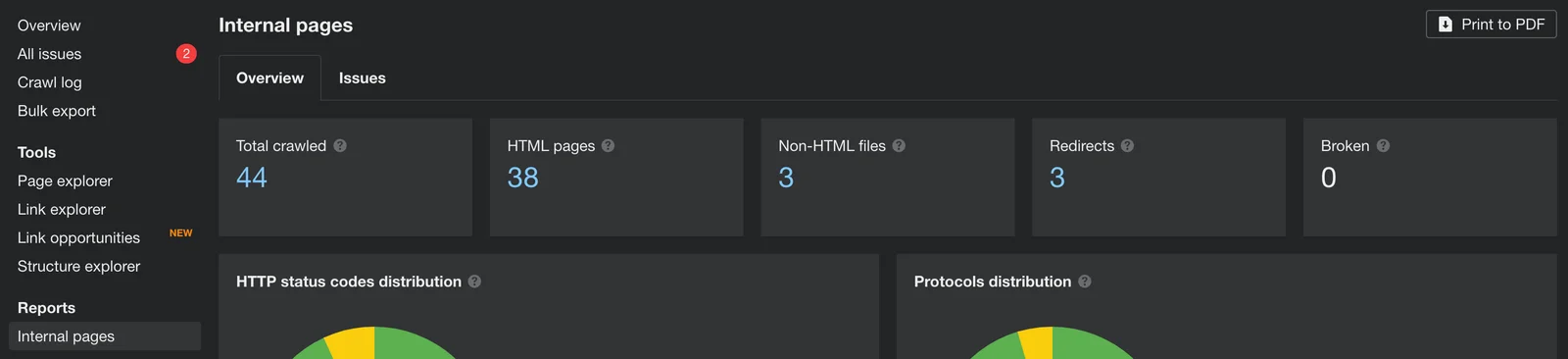Click yellow slice of Protocols distribution chart

(x=1039, y=342)
